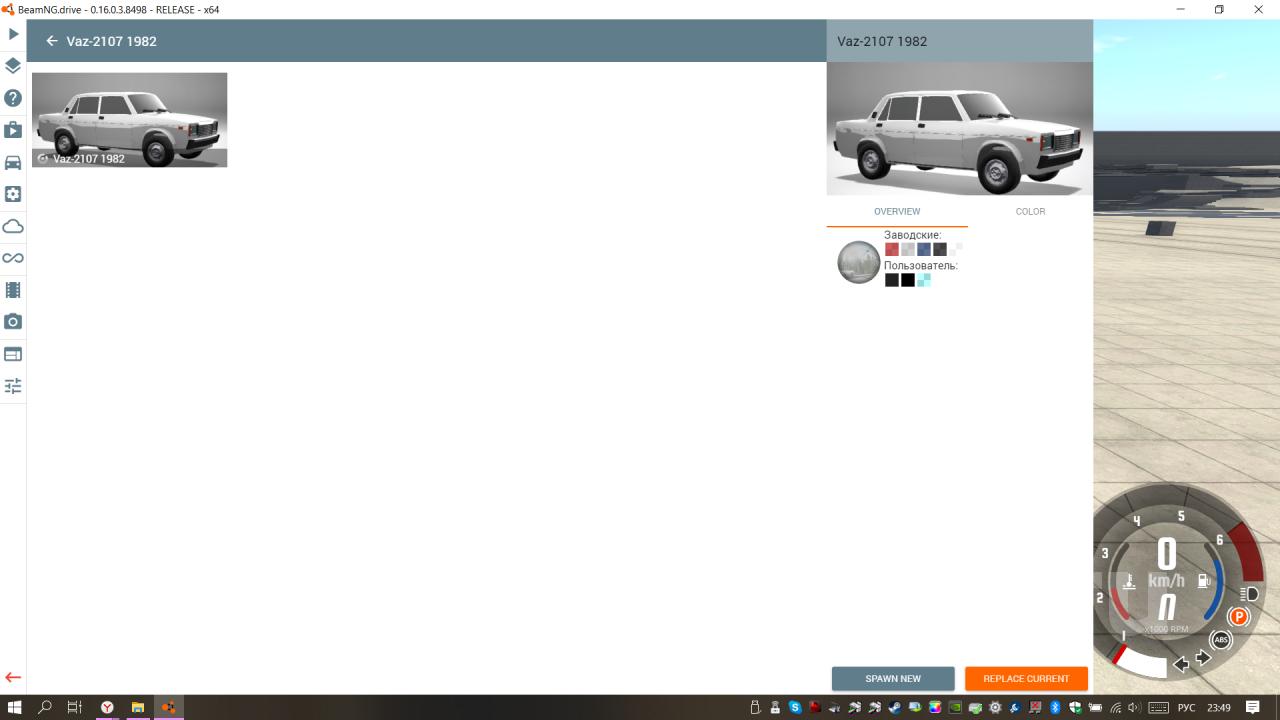Viewport: 1280px width, 720px height.
Task: Open the UI apps layout icon
Action: click(x=13, y=354)
